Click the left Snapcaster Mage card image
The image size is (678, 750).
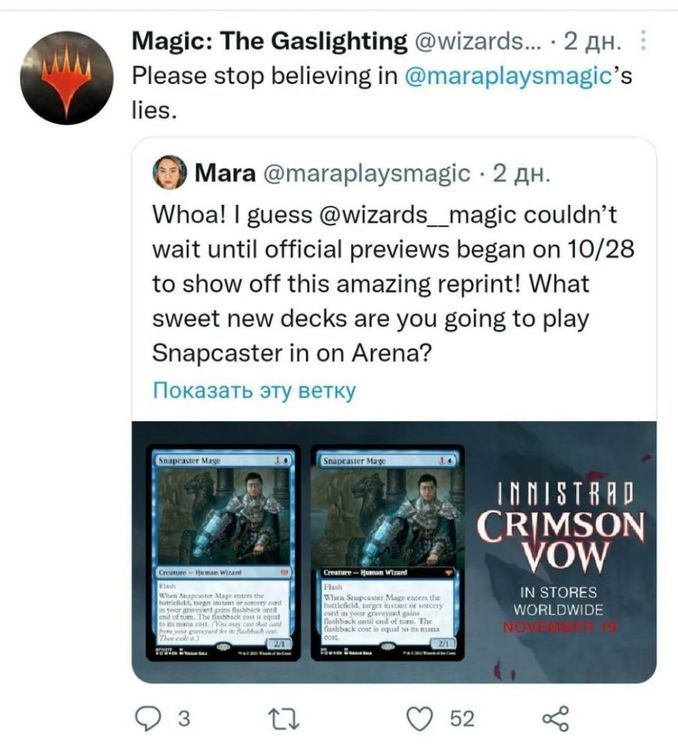(x=223, y=553)
